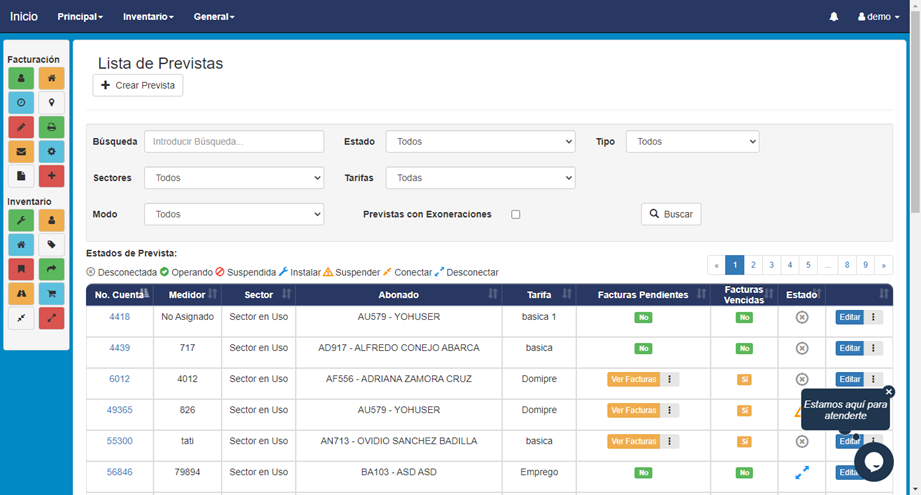Click the red bookmark icon under Inventario
This screenshot has width=921, height=495.
pyautogui.click(x=21, y=269)
